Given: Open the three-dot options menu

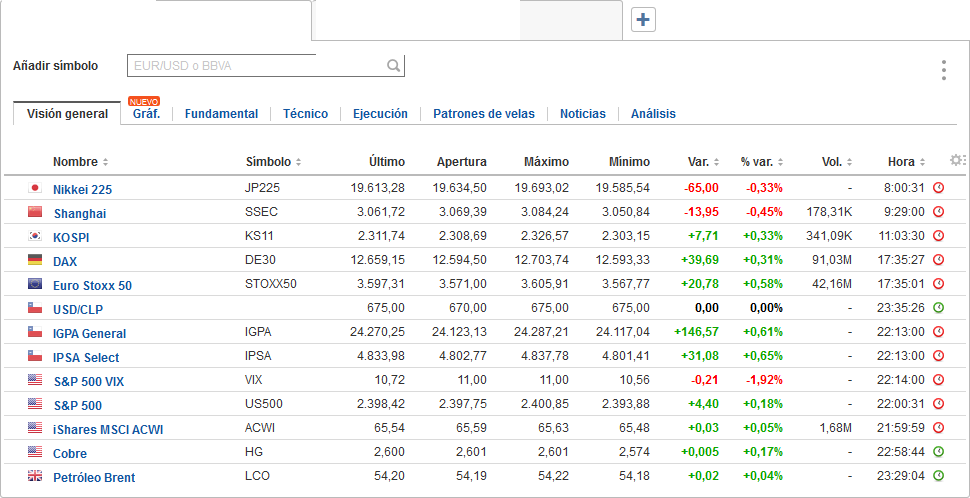Looking at the screenshot, I should coord(943,71).
